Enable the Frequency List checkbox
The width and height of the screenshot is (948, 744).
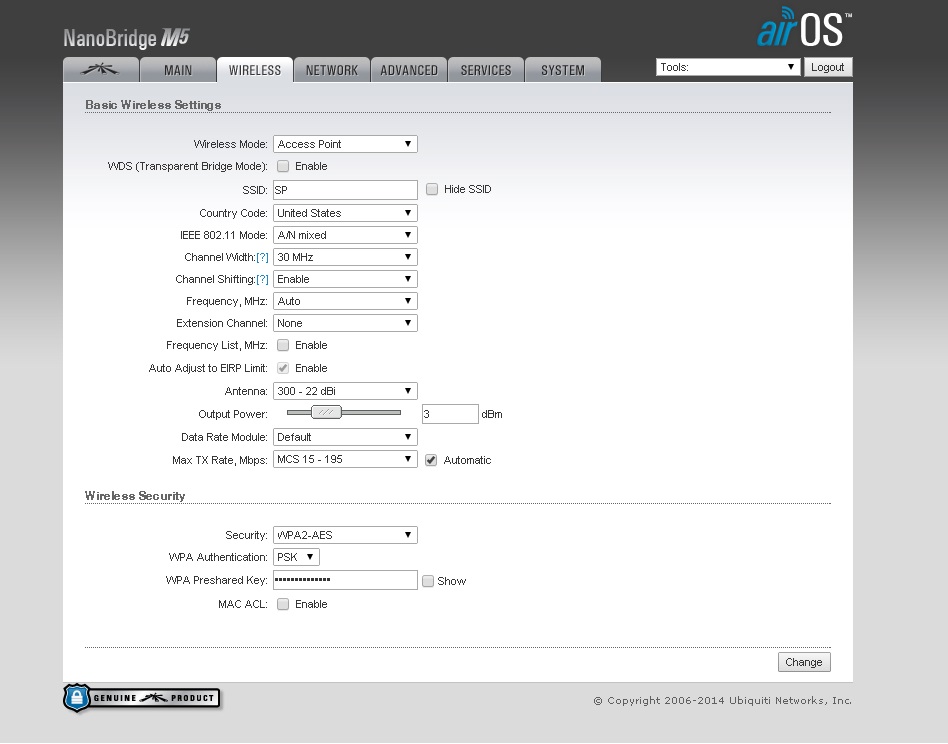[x=282, y=345]
